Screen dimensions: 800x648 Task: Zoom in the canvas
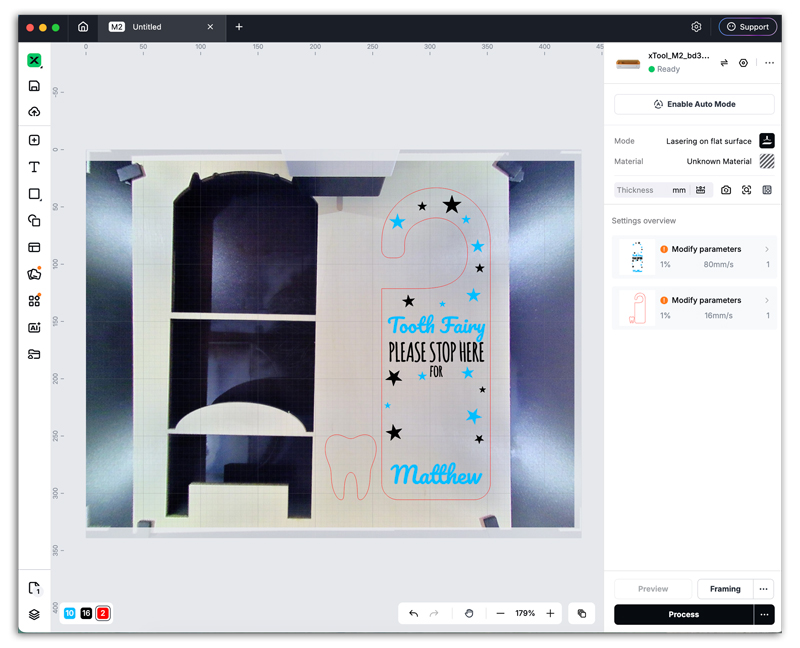[x=550, y=613]
